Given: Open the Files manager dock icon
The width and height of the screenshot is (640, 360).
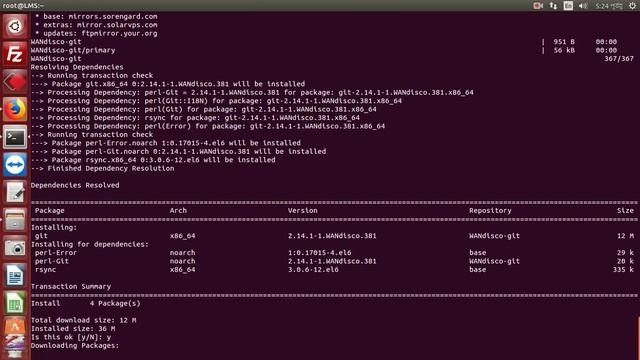Looking at the screenshot, I should click(15, 220).
